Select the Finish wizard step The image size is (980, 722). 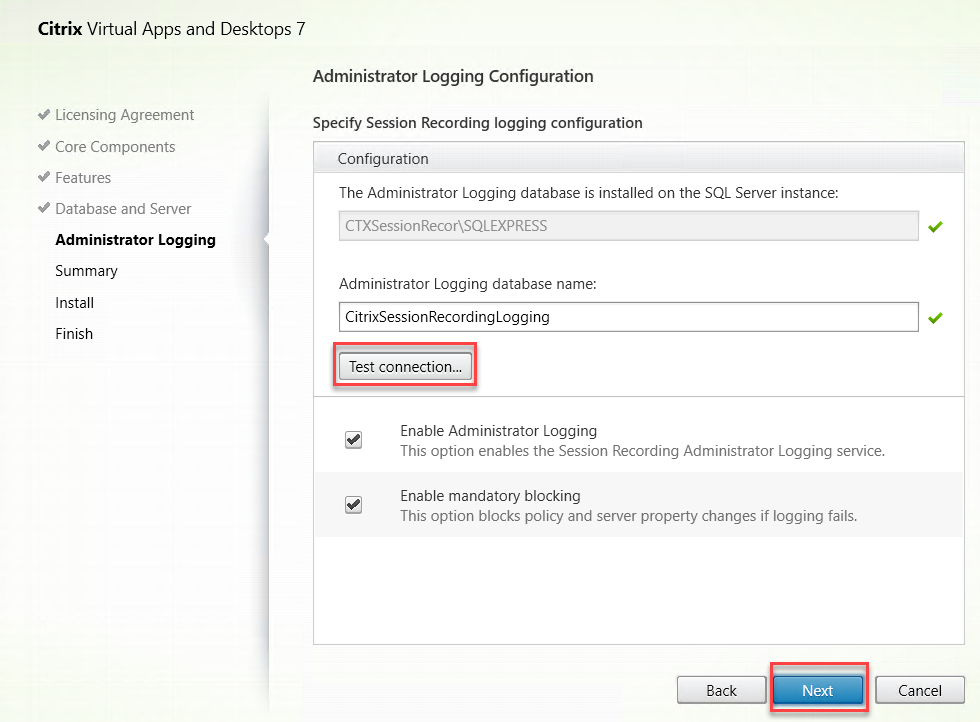coord(74,334)
